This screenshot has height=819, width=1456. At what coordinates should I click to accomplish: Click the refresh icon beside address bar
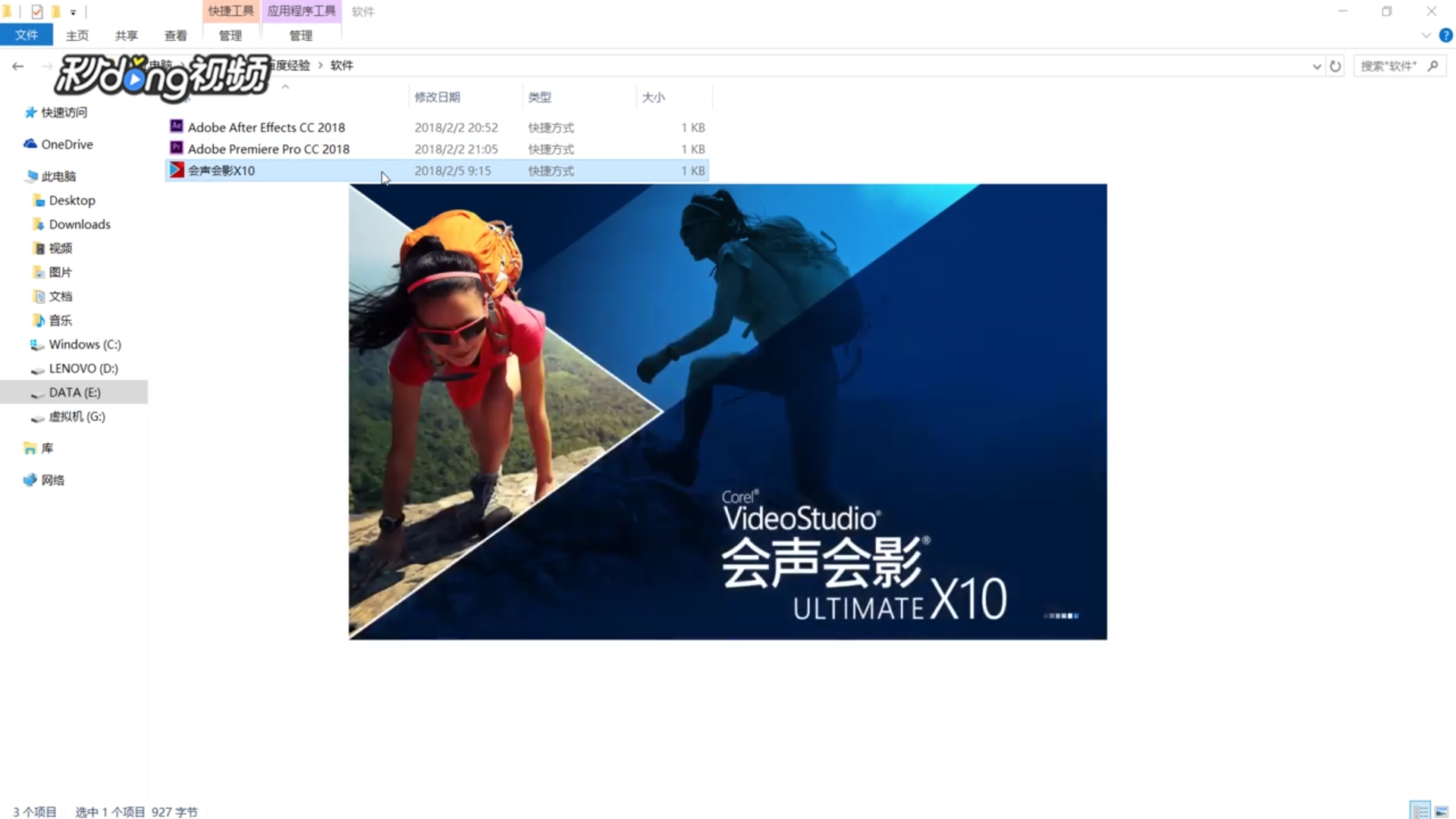click(x=1335, y=66)
